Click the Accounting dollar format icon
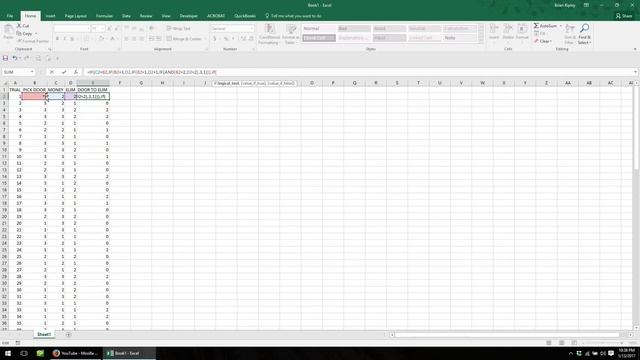640x360 pixels. pos(214,39)
